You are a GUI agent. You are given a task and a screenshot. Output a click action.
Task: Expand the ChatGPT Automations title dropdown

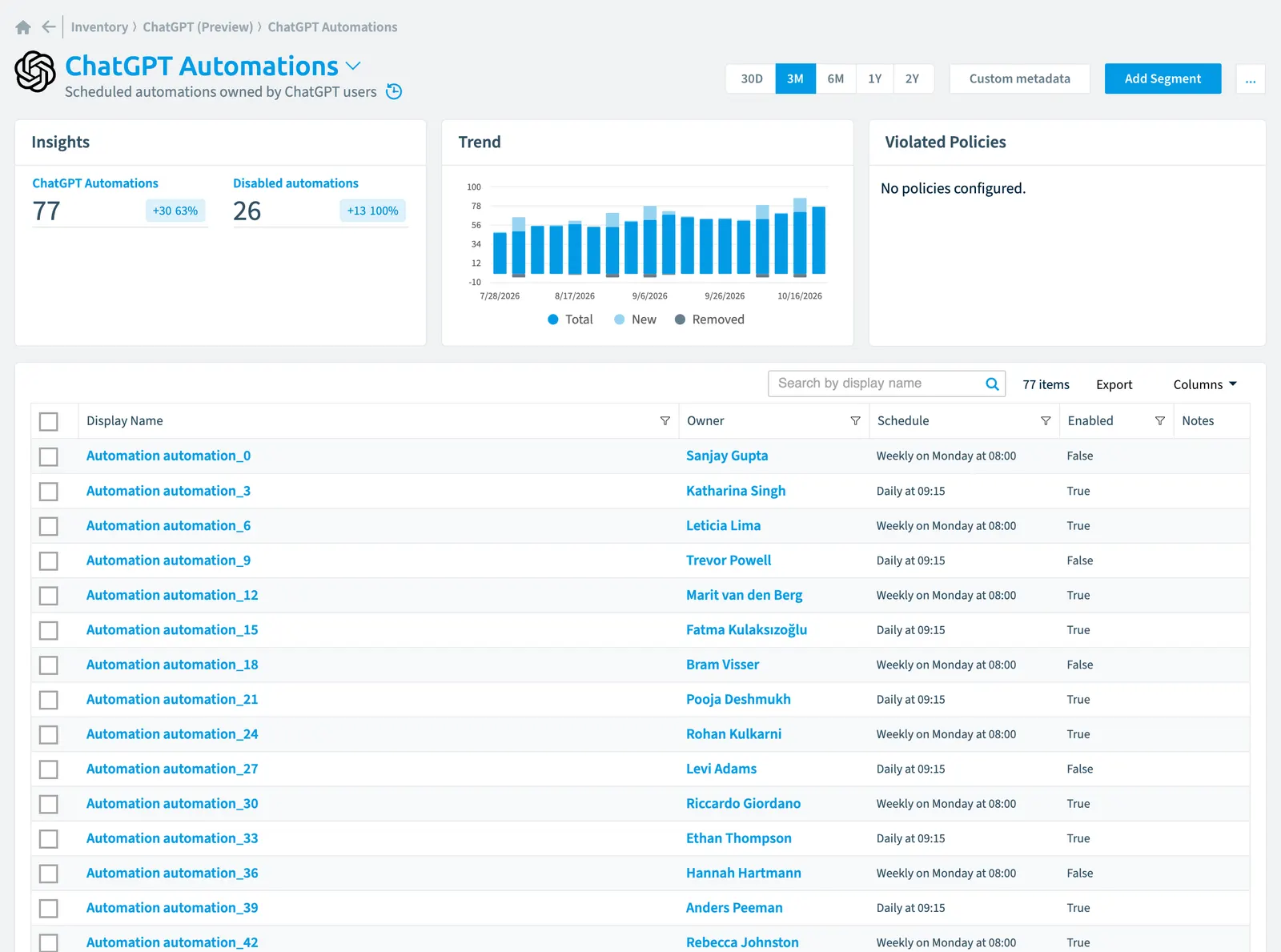tap(353, 66)
